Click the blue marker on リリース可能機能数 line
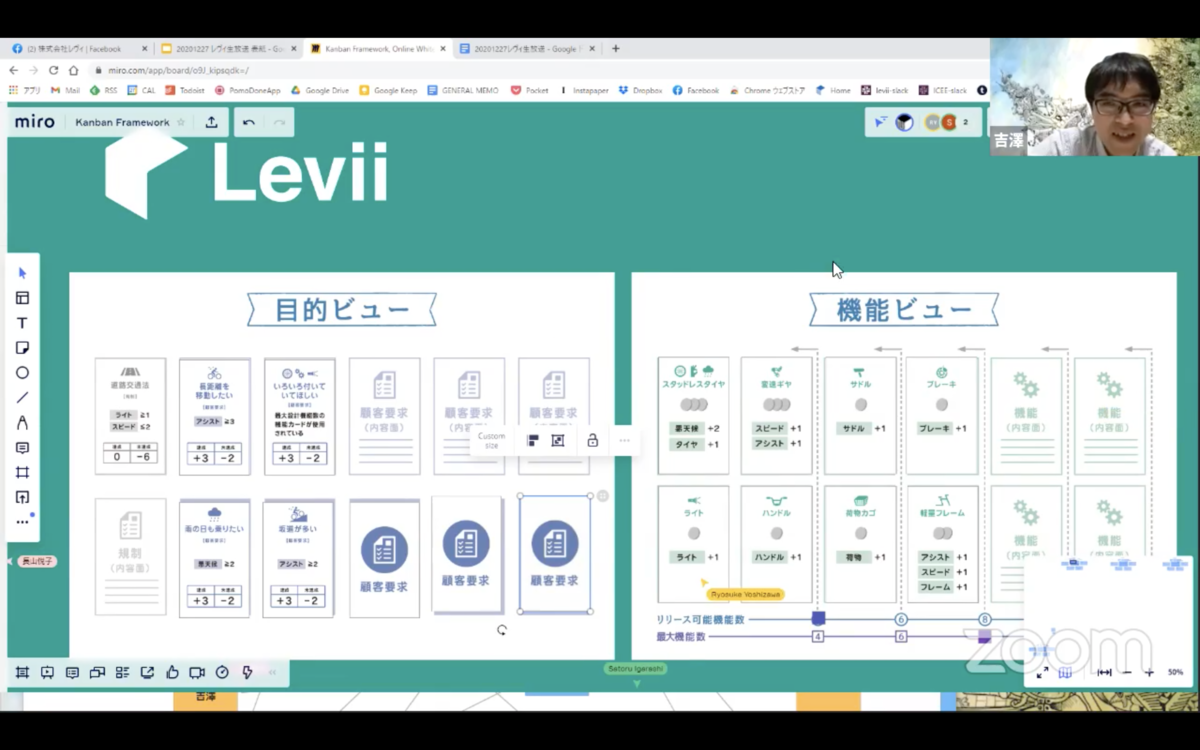This screenshot has width=1200, height=750. [x=818, y=619]
